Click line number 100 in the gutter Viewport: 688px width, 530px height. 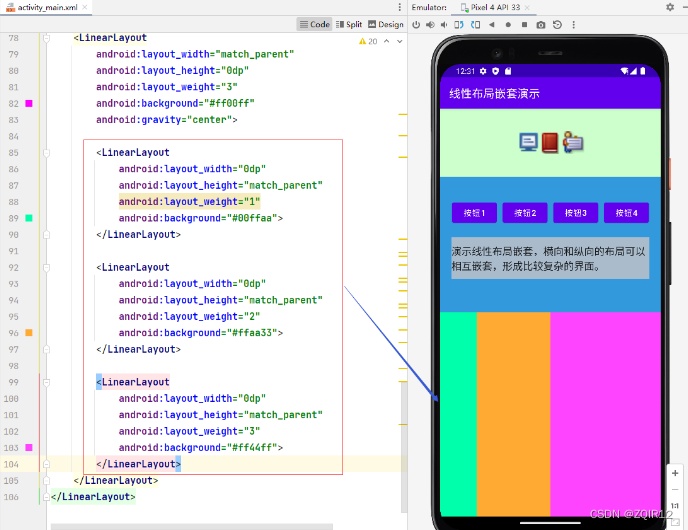click(x=11, y=399)
